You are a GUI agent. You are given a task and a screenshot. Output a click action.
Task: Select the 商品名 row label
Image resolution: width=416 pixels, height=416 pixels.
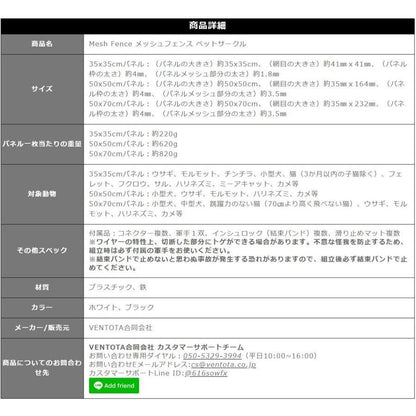[42, 44]
